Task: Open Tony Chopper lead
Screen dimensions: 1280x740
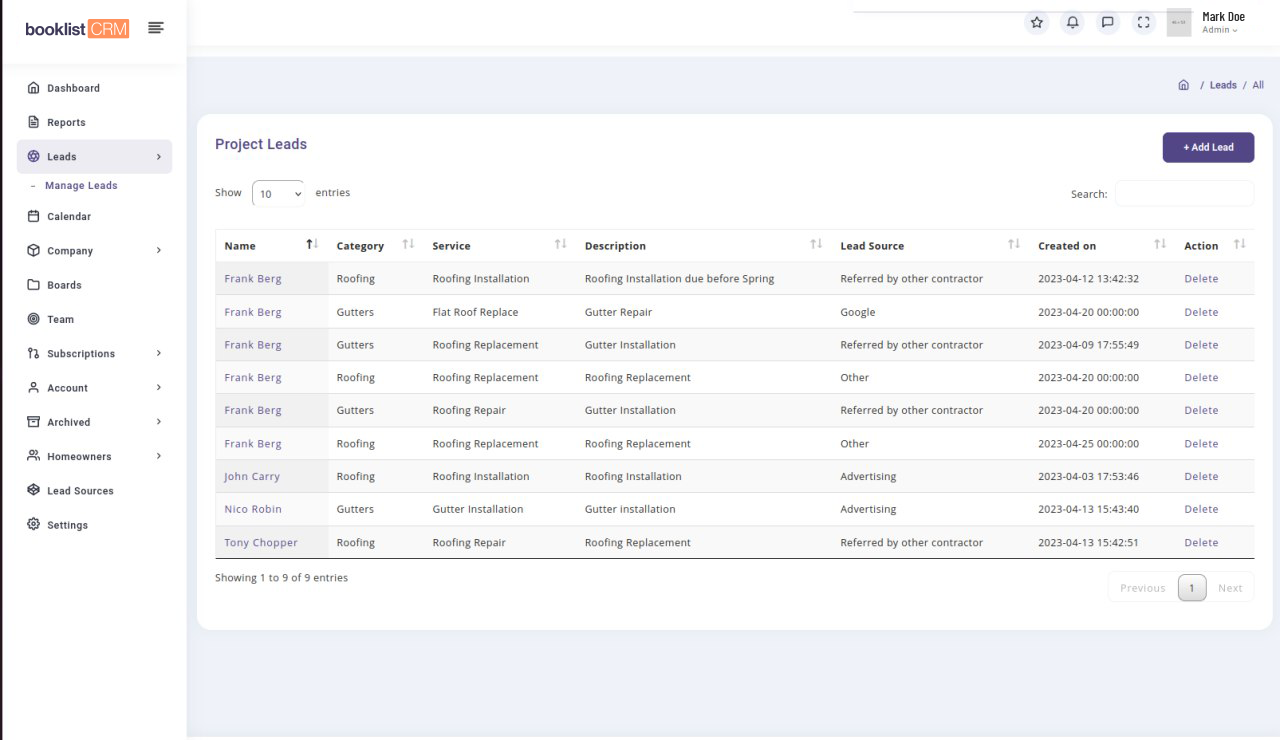Action: click(261, 543)
